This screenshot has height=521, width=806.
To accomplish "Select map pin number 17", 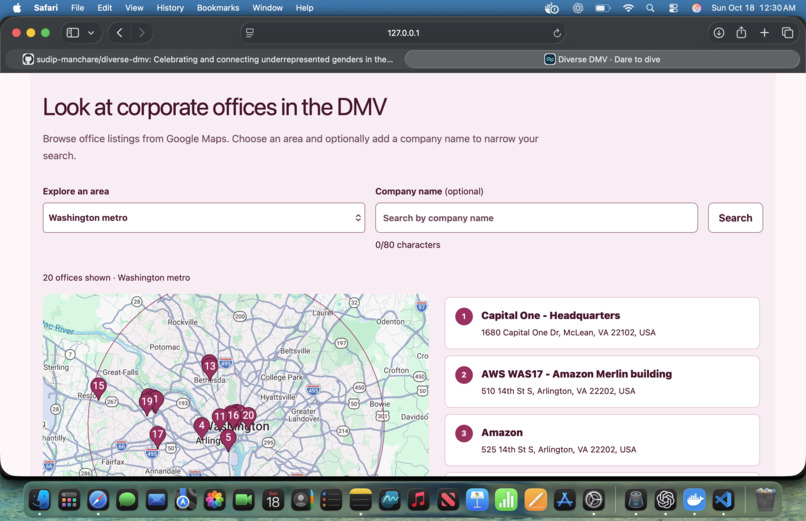I will click(157, 435).
